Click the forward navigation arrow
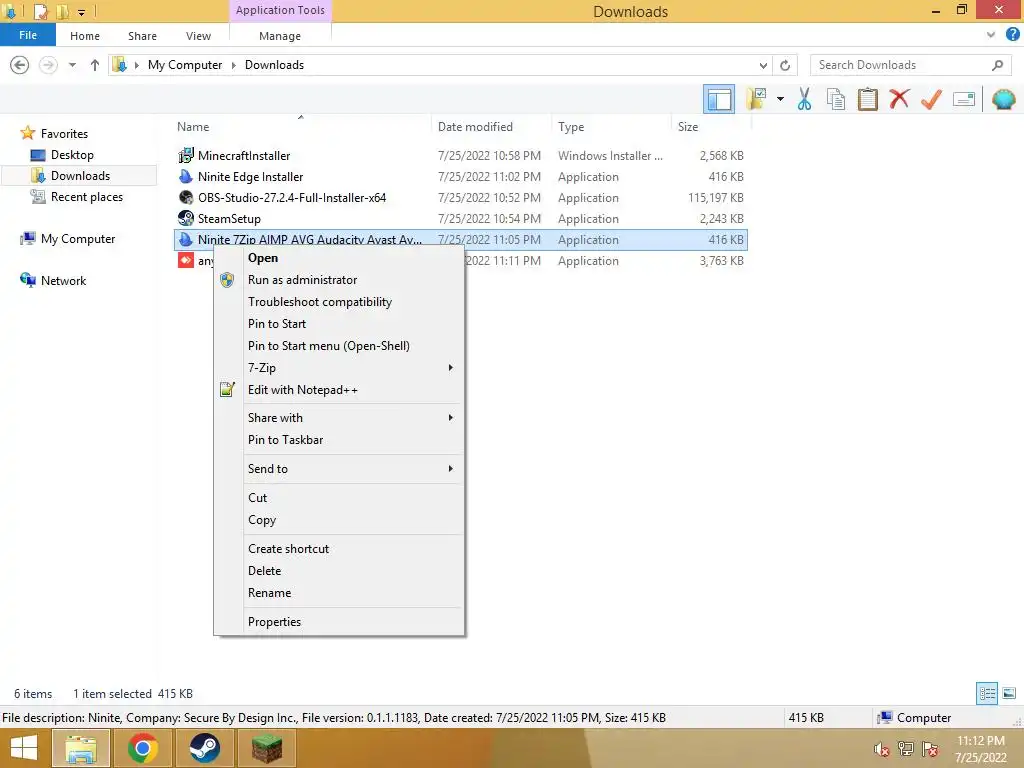1024x768 pixels. tap(48, 65)
